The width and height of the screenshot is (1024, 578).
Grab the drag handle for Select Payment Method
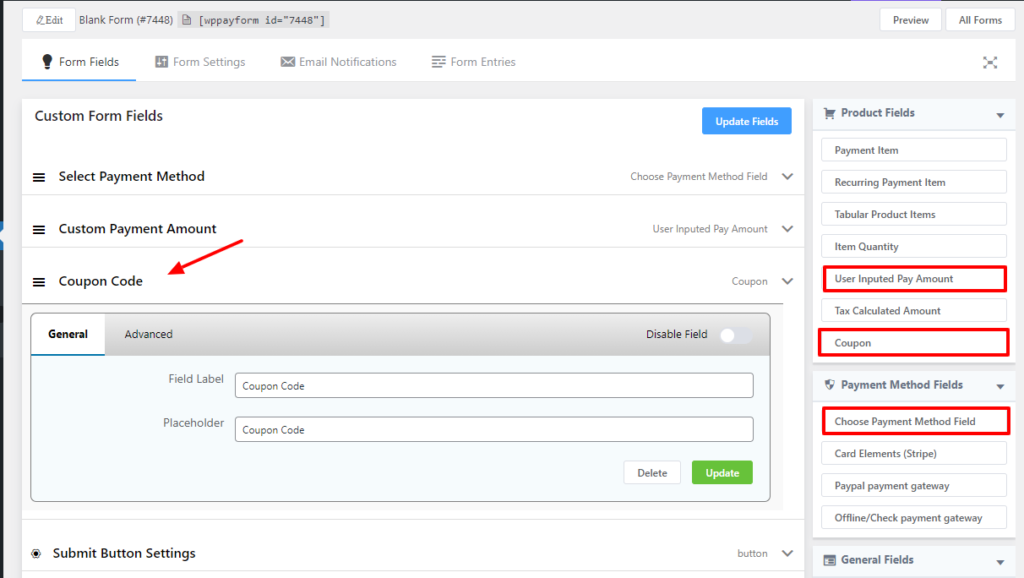coord(39,177)
